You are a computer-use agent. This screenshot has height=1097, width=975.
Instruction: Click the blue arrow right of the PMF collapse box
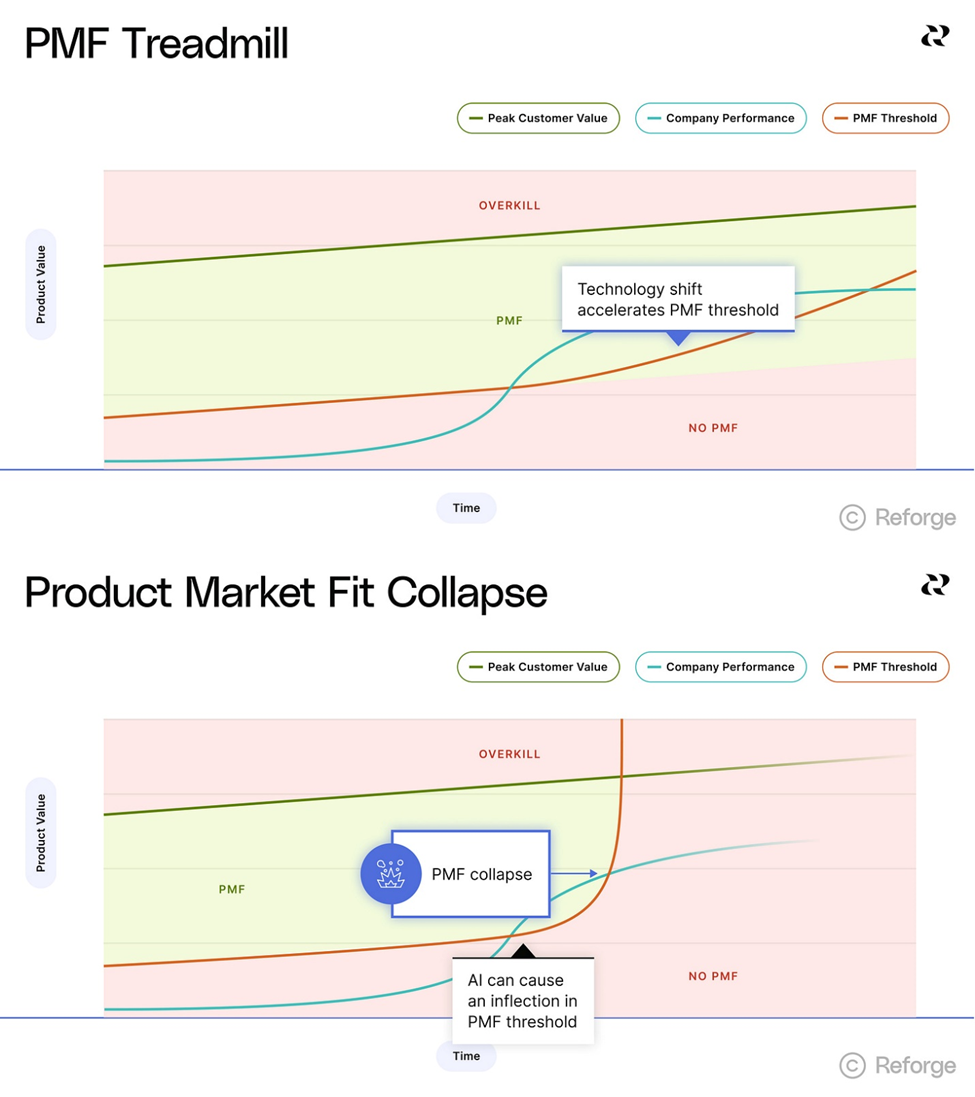pos(574,874)
